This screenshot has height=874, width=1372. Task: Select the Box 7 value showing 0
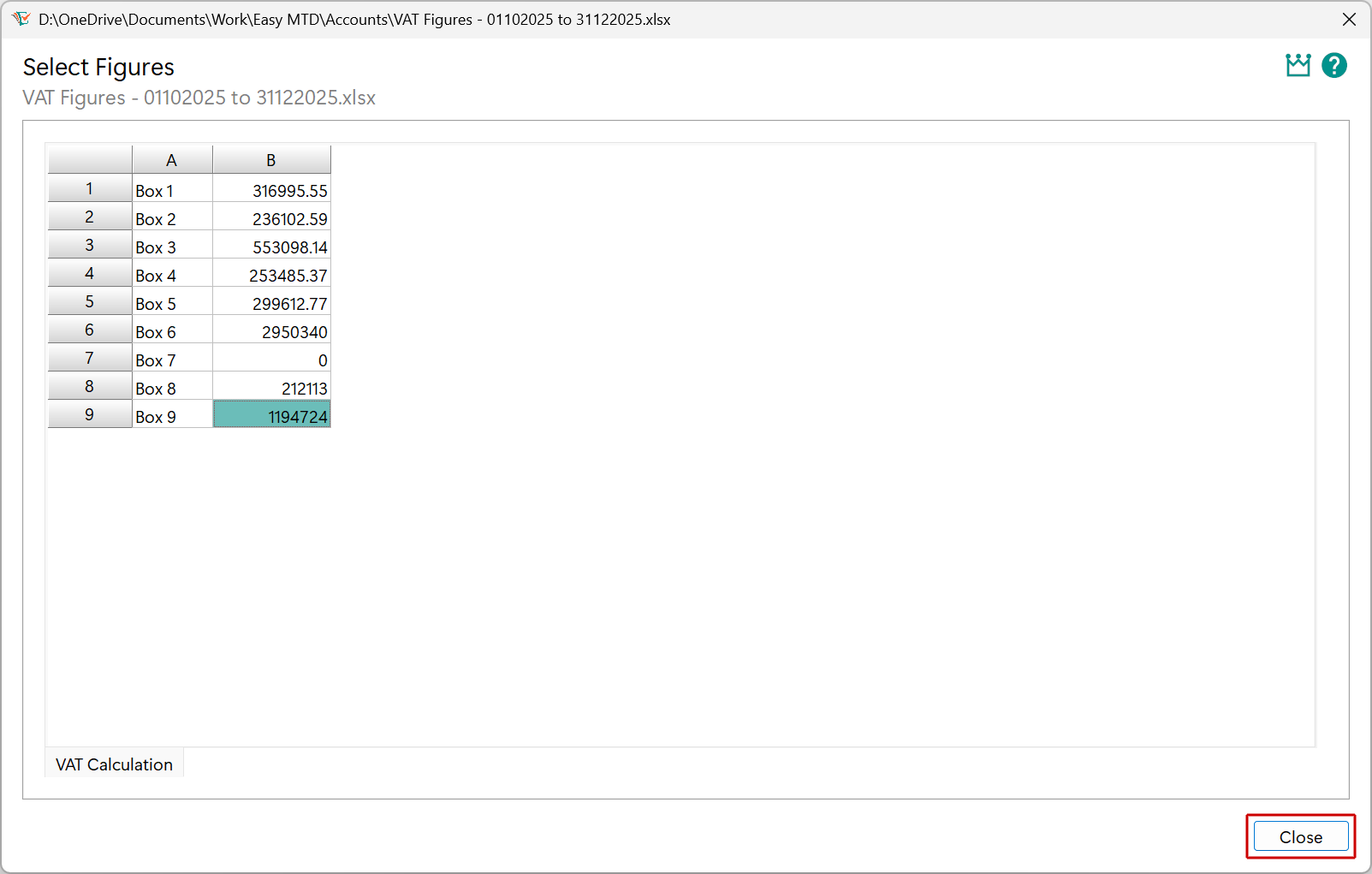click(x=271, y=358)
